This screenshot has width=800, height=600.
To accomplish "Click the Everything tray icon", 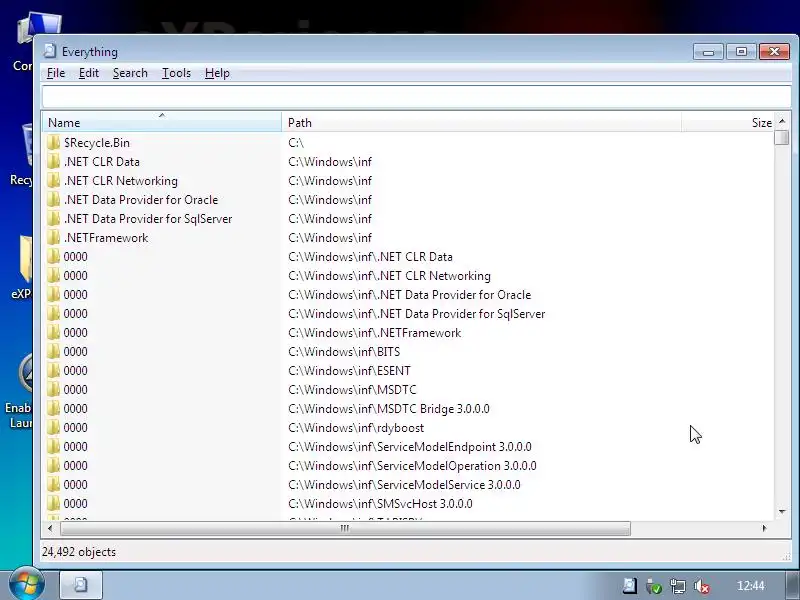I will click(x=630, y=586).
